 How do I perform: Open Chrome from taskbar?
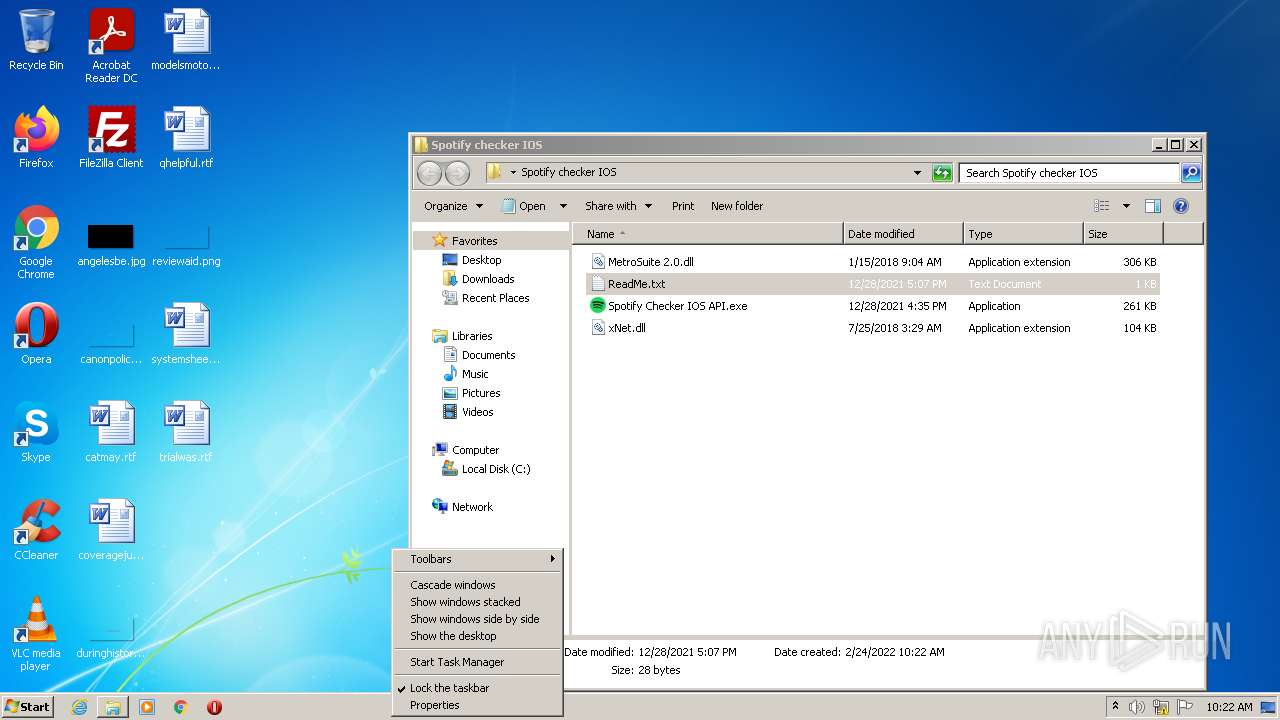click(181, 707)
